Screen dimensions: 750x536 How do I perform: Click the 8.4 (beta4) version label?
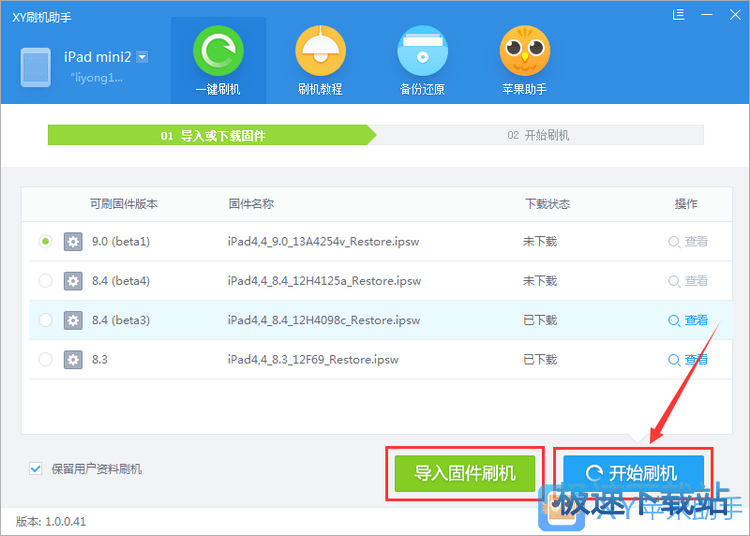click(x=121, y=281)
